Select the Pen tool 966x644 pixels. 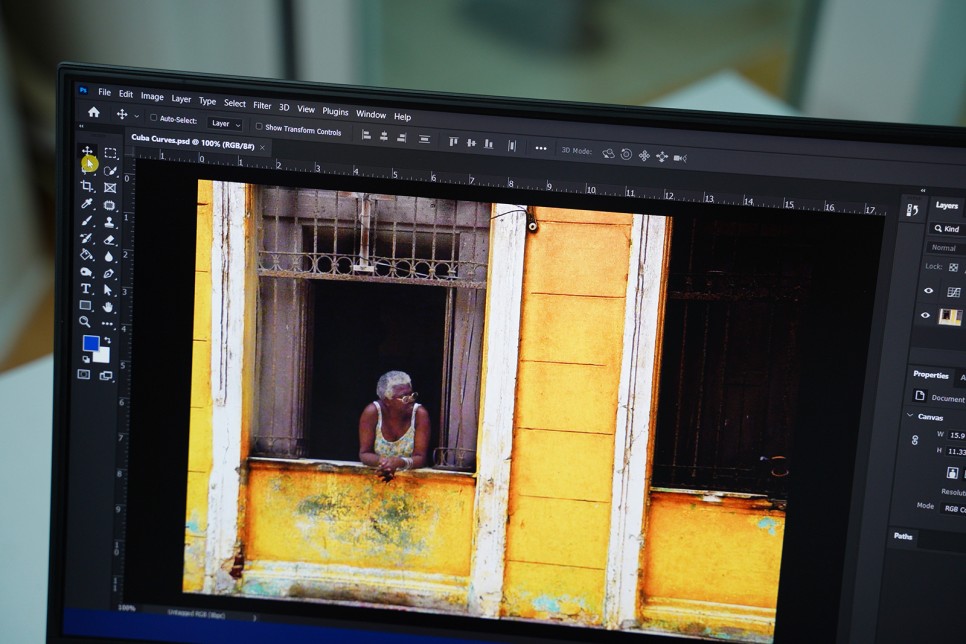coord(109,273)
